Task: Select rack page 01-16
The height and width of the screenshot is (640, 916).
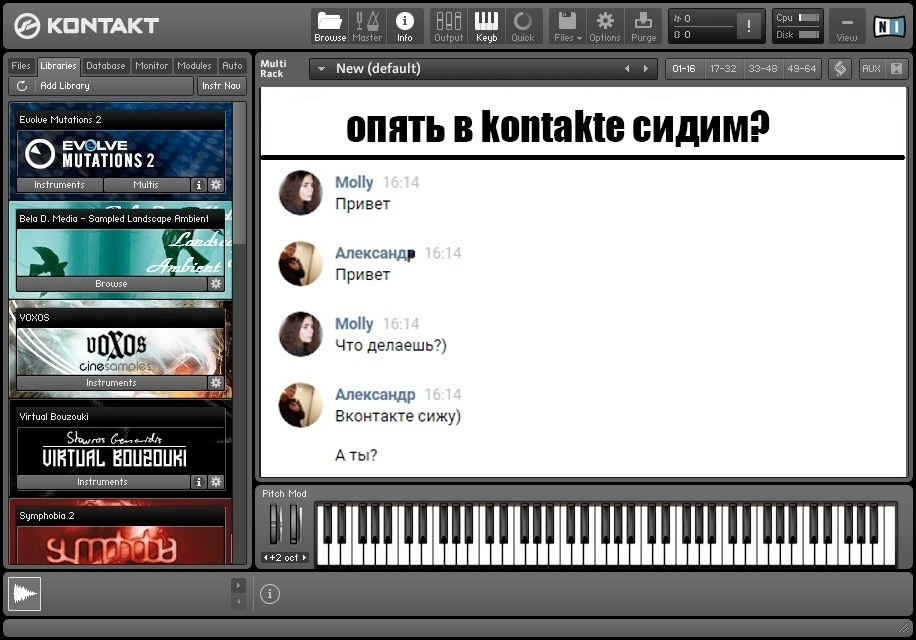Action: [x=684, y=69]
